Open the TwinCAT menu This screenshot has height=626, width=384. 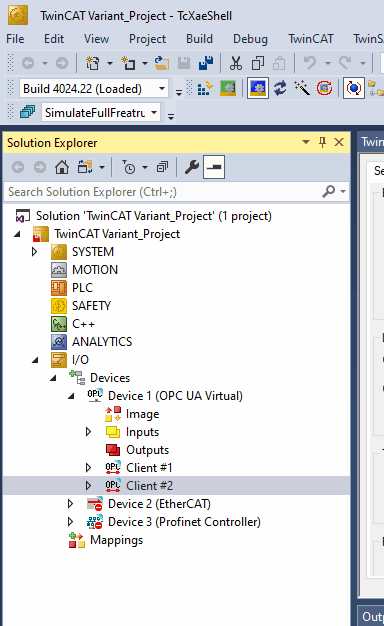[311, 39]
